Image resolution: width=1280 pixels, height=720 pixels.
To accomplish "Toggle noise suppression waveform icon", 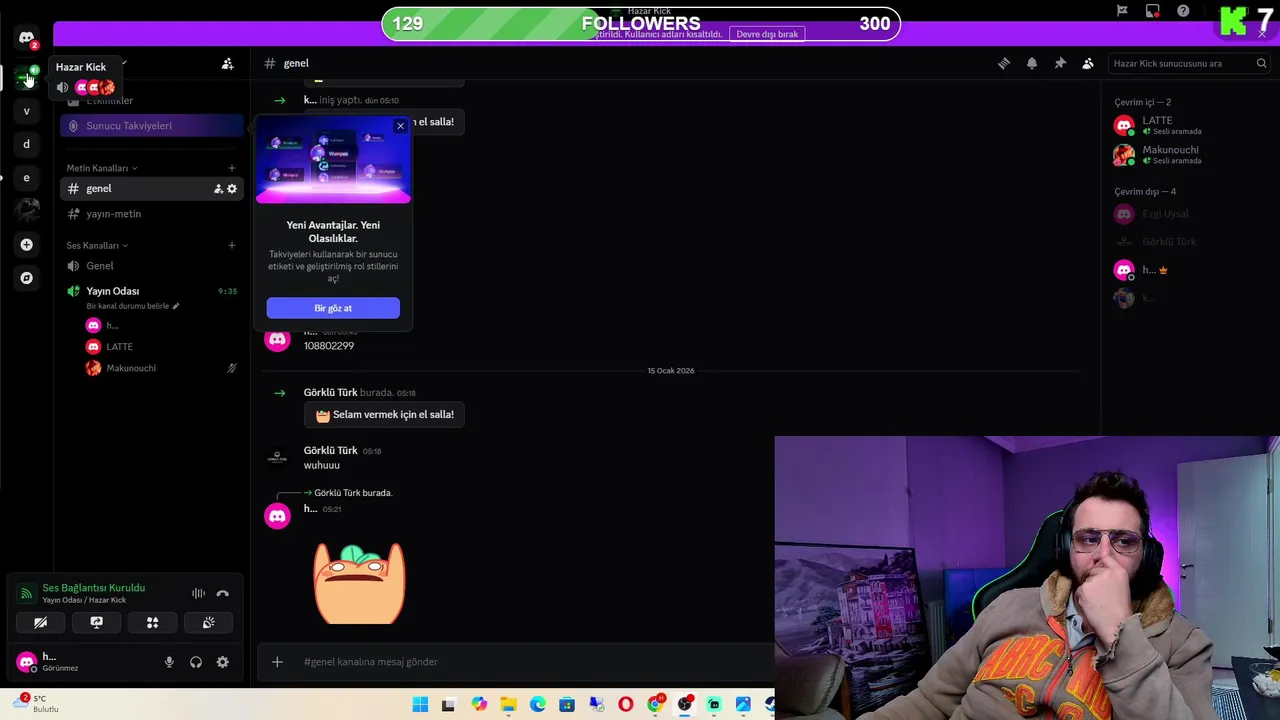I will point(198,594).
